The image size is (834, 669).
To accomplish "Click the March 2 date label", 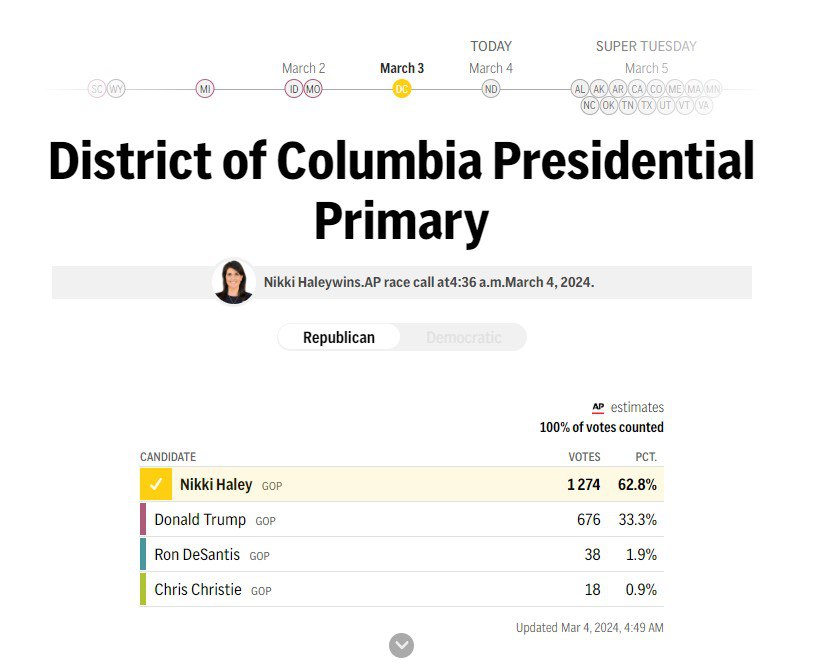I will (x=303, y=68).
